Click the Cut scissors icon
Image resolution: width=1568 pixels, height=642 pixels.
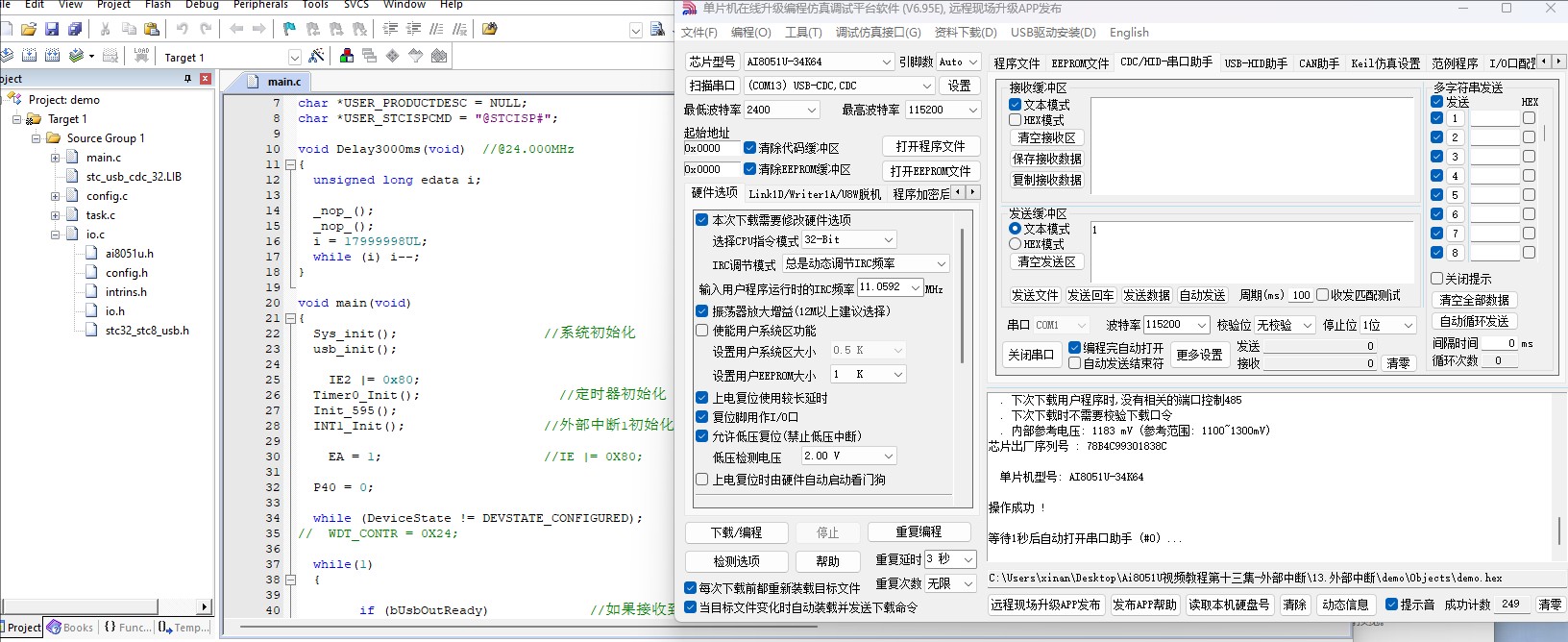(x=106, y=29)
